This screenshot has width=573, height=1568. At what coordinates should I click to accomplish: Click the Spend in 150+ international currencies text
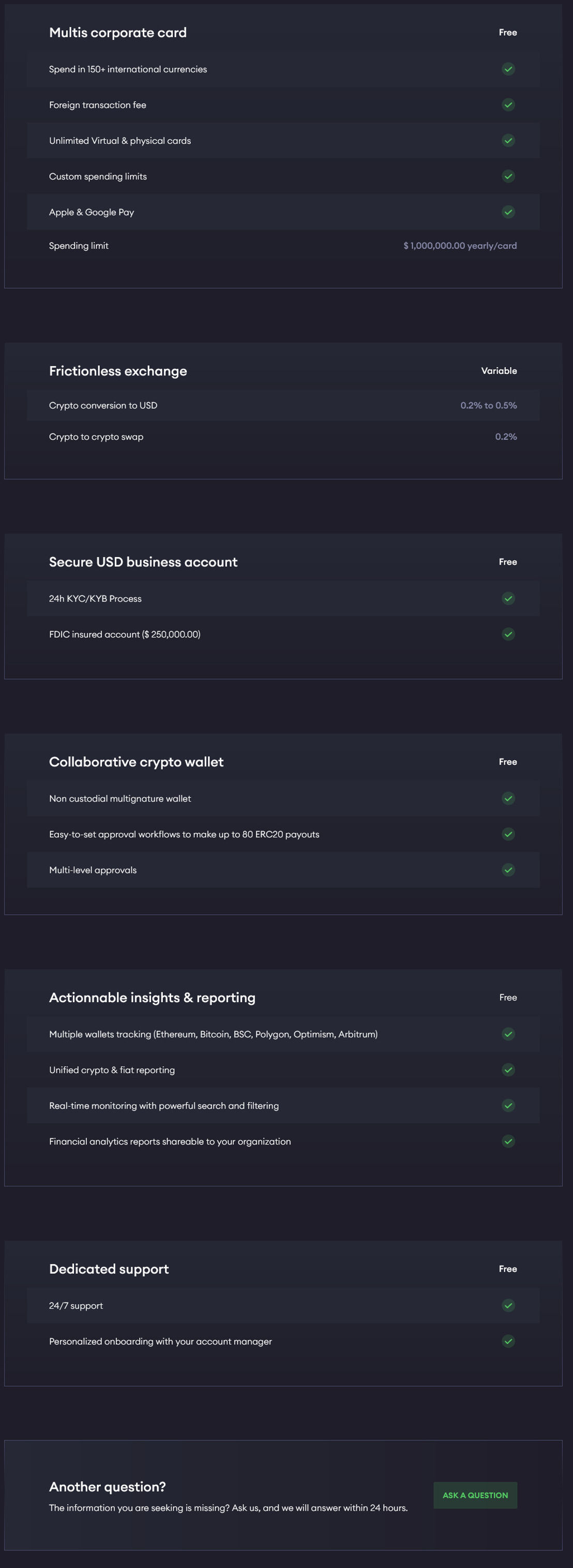pyautogui.click(x=128, y=69)
